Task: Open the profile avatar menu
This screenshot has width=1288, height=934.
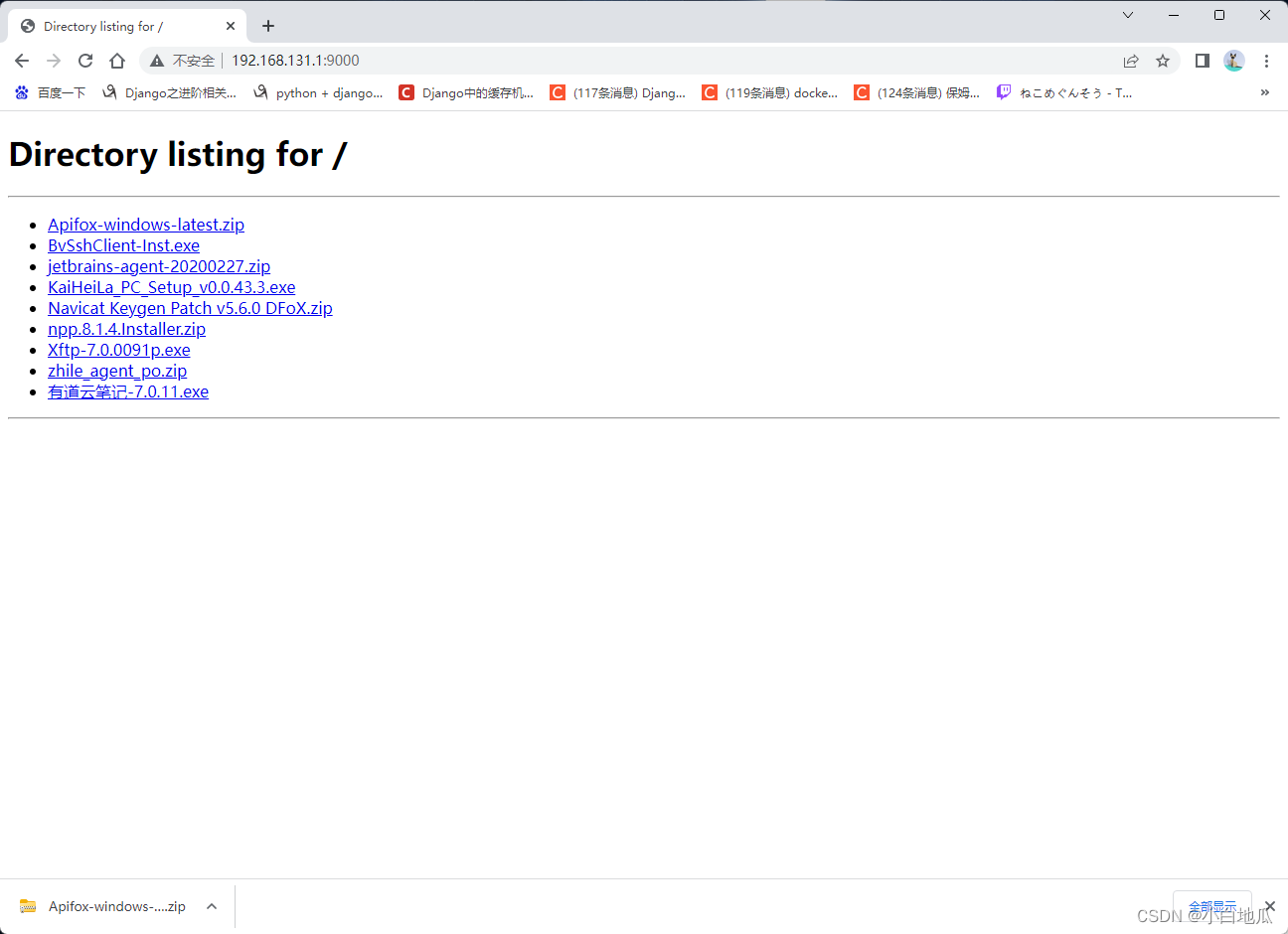Action: coord(1234,61)
